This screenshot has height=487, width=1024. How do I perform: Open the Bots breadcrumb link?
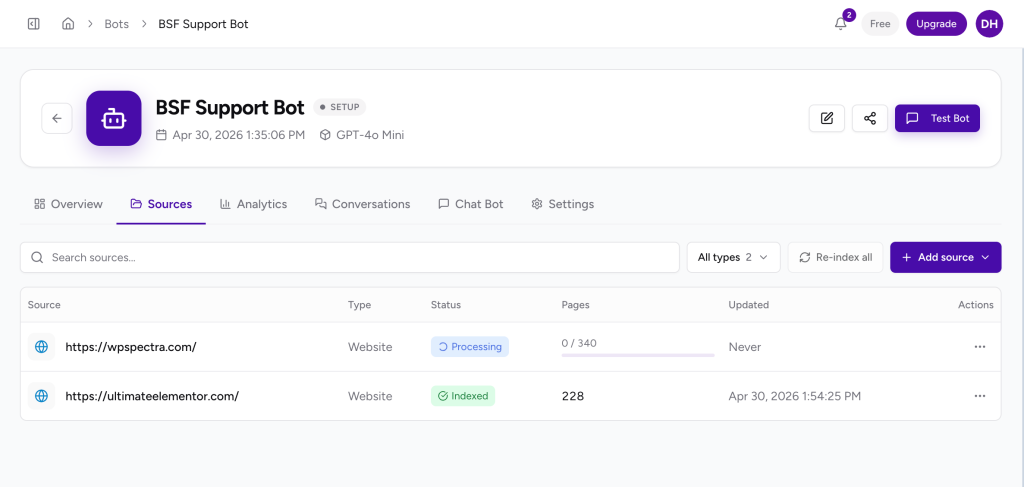click(117, 24)
